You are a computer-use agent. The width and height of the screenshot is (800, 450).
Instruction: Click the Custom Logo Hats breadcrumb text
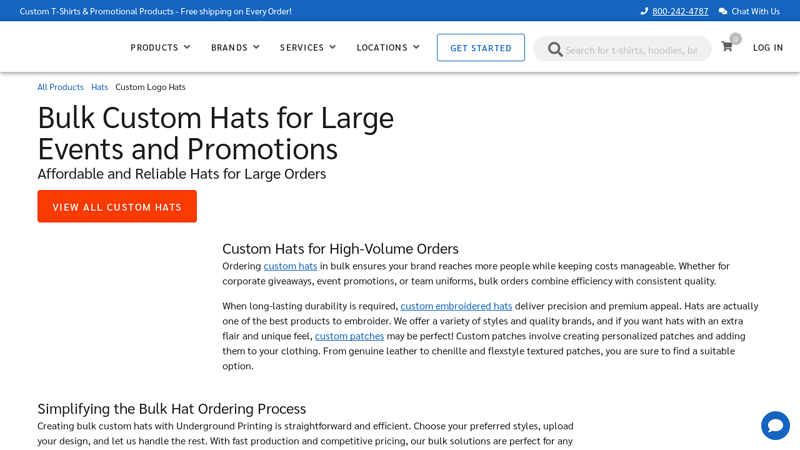150,87
